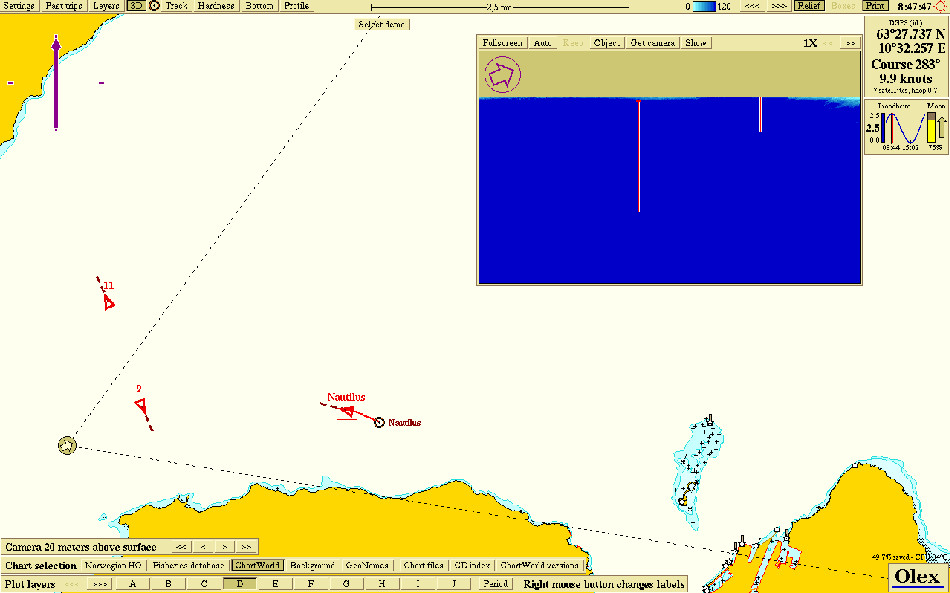Select plot layer J
The width and height of the screenshot is (950, 593).
[x=454, y=585]
